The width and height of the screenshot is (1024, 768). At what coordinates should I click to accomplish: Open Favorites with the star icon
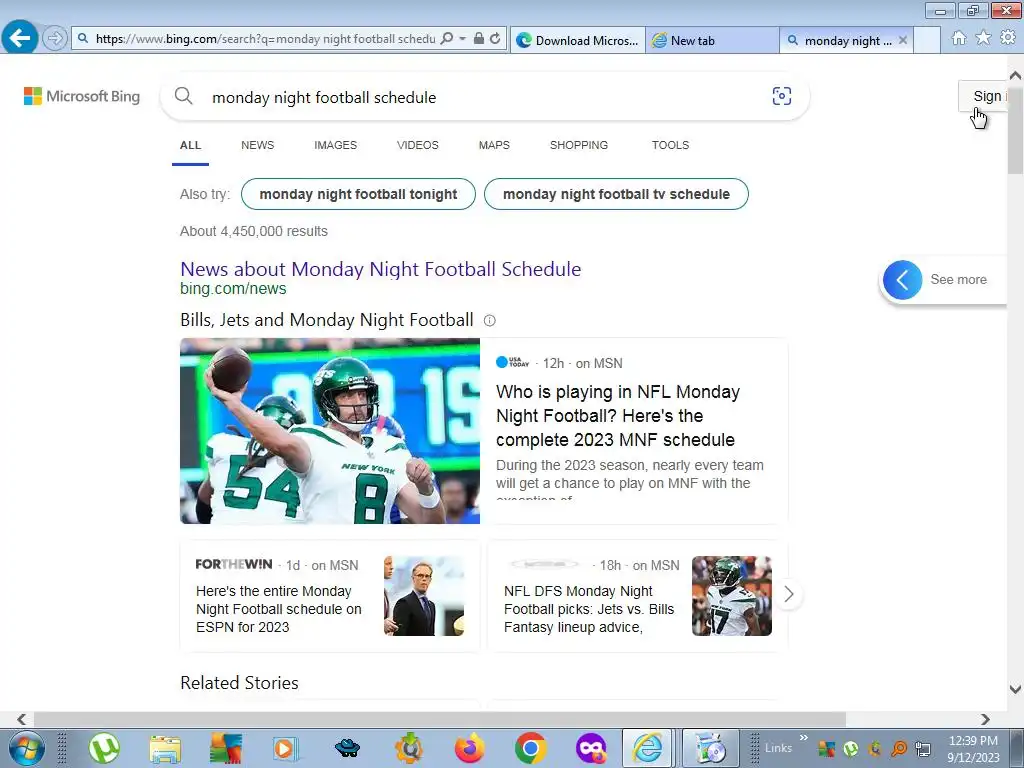983,38
